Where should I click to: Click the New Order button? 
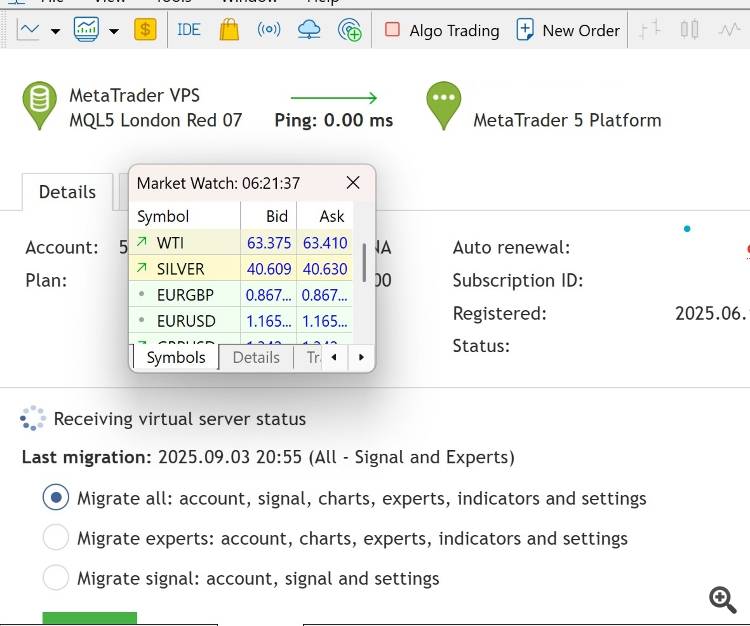(568, 30)
